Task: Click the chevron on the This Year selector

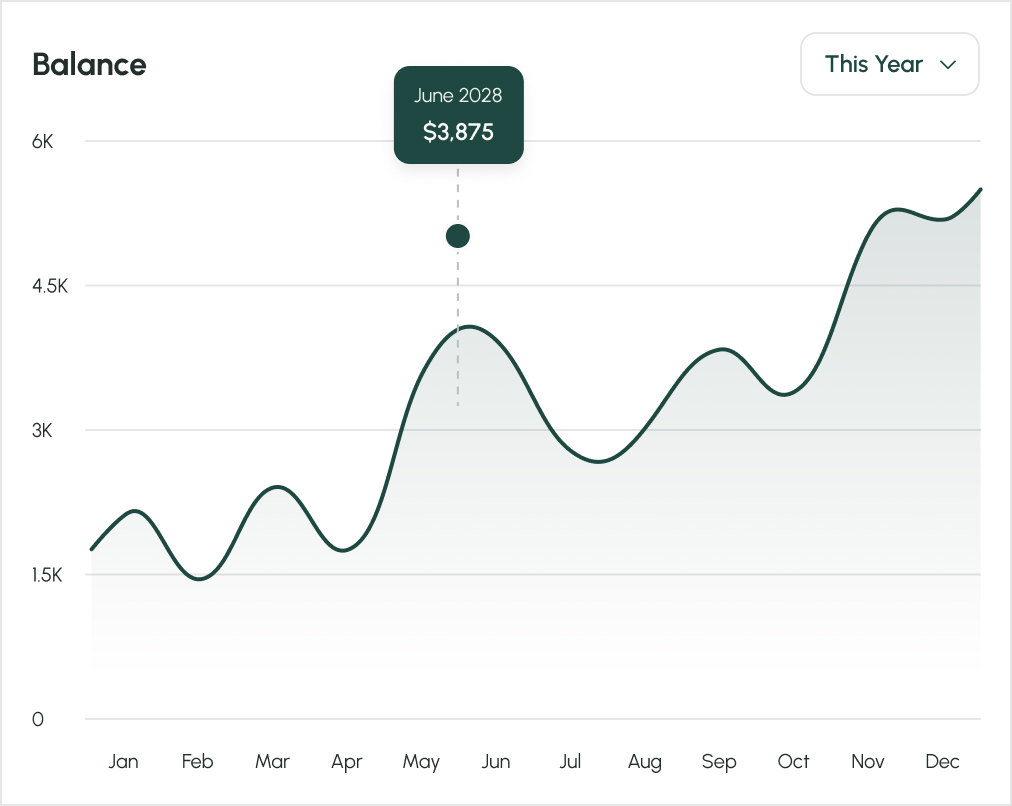Action: tap(947, 64)
